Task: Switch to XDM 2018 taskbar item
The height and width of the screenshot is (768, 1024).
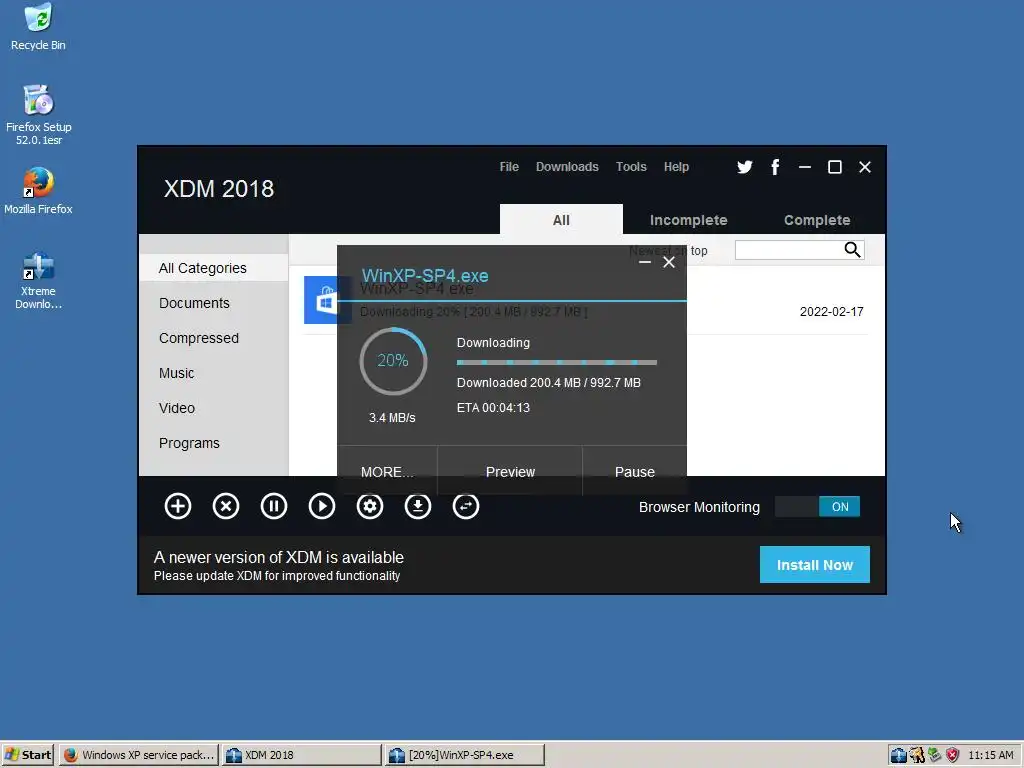Action: pos(301,755)
